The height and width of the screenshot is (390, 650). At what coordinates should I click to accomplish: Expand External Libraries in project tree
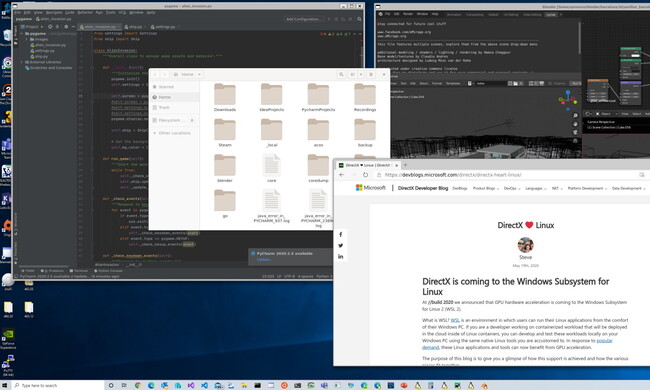(x=22, y=62)
